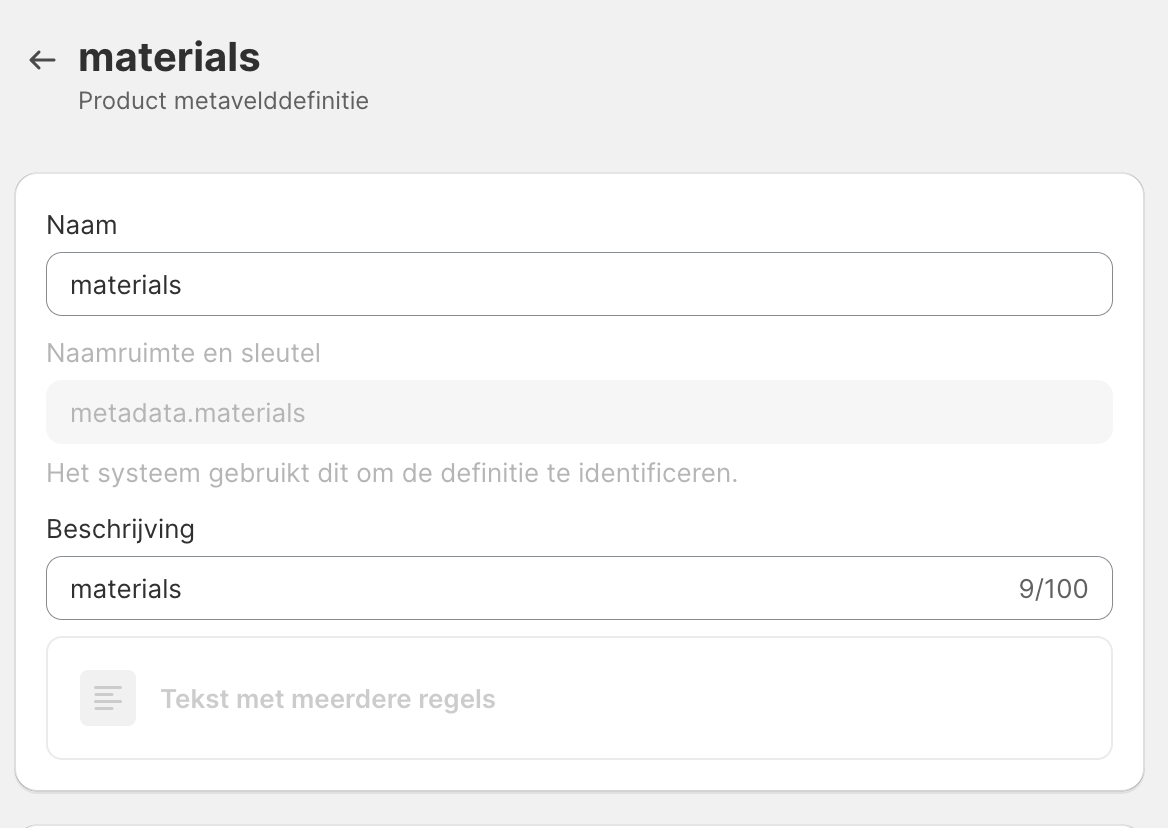Click the disabled metadata.materials field
This screenshot has height=828, width=1168.
pos(579,412)
